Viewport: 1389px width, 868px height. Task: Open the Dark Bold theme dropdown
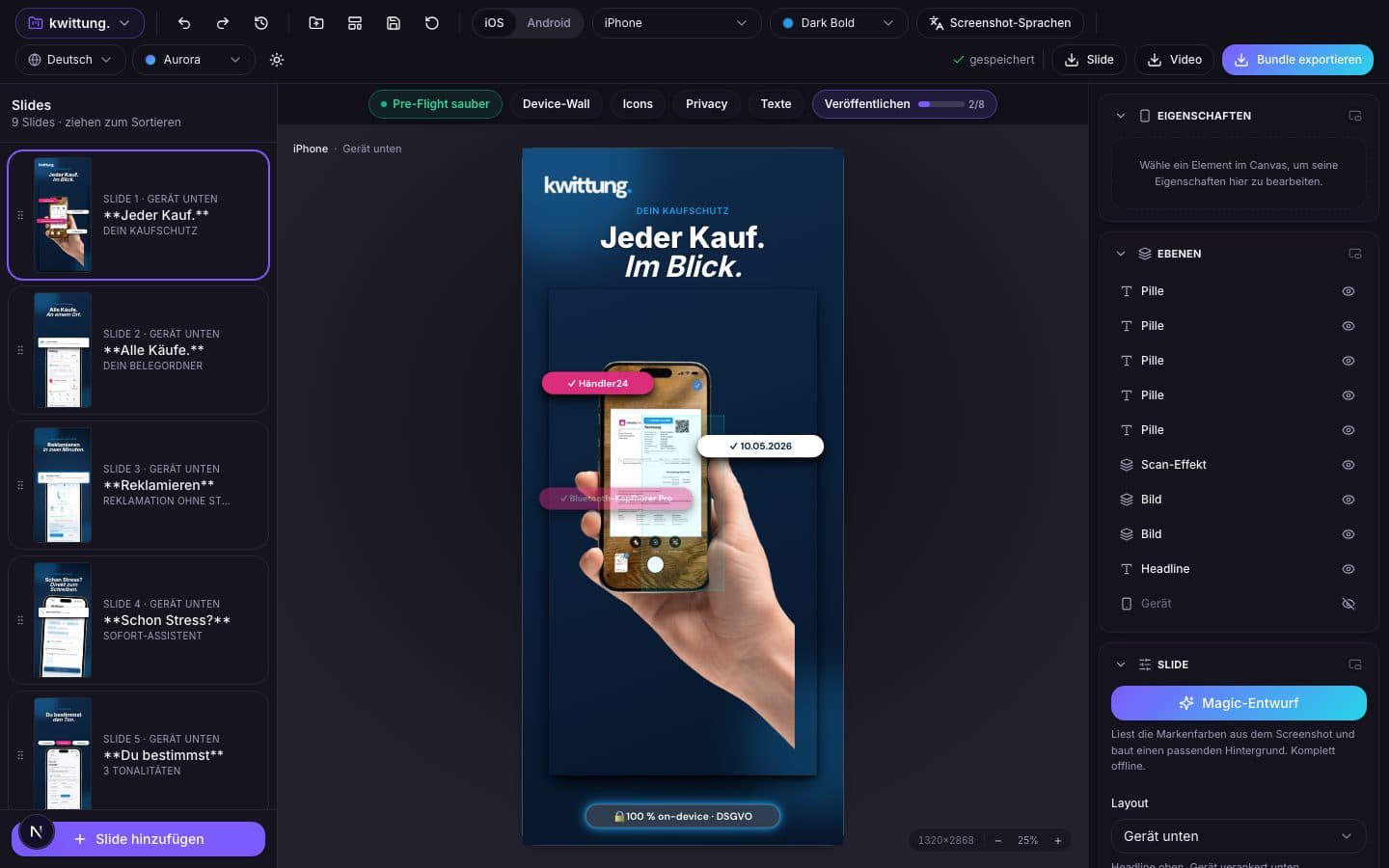tap(838, 23)
